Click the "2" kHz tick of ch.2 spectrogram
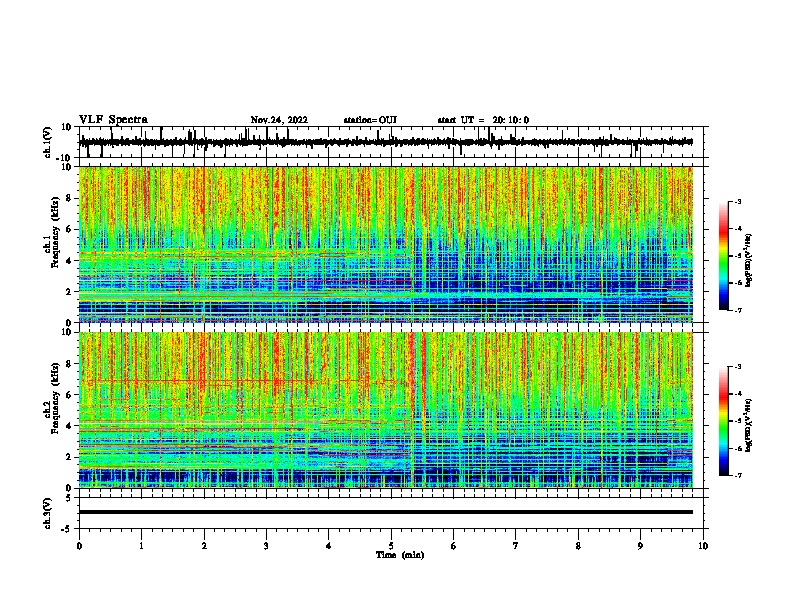The height and width of the screenshot is (612, 792). tap(69, 457)
